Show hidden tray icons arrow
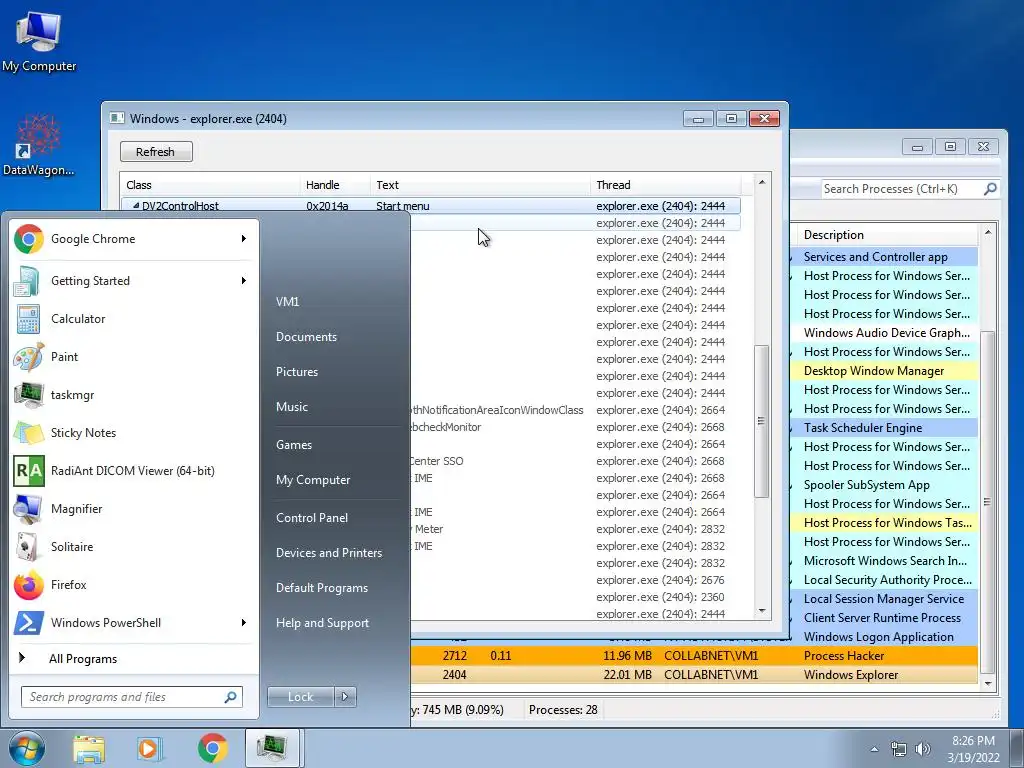Screen dimensions: 1024x768 874,749
